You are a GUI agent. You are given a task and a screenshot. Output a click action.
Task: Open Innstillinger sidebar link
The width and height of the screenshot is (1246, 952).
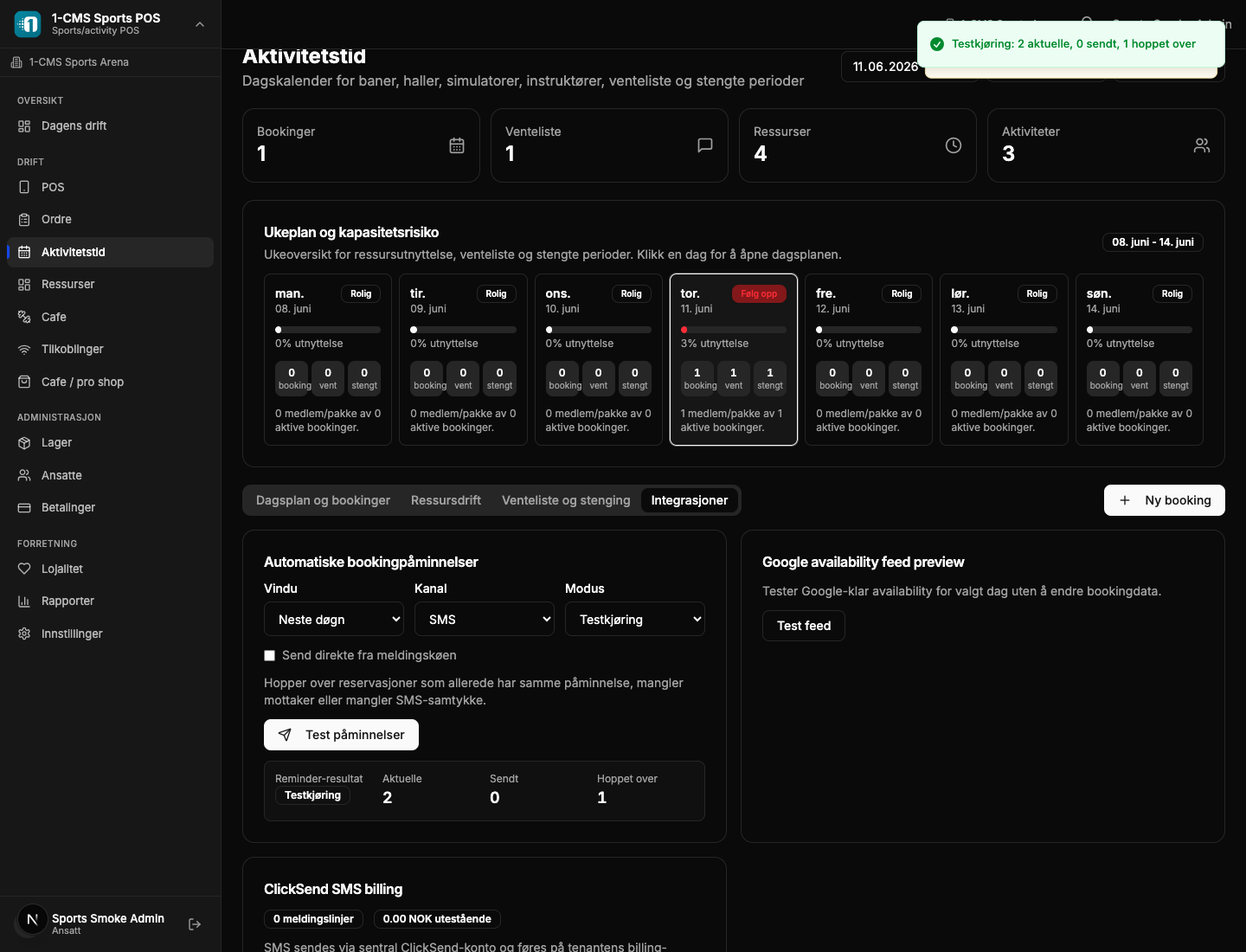pyautogui.click(x=110, y=634)
